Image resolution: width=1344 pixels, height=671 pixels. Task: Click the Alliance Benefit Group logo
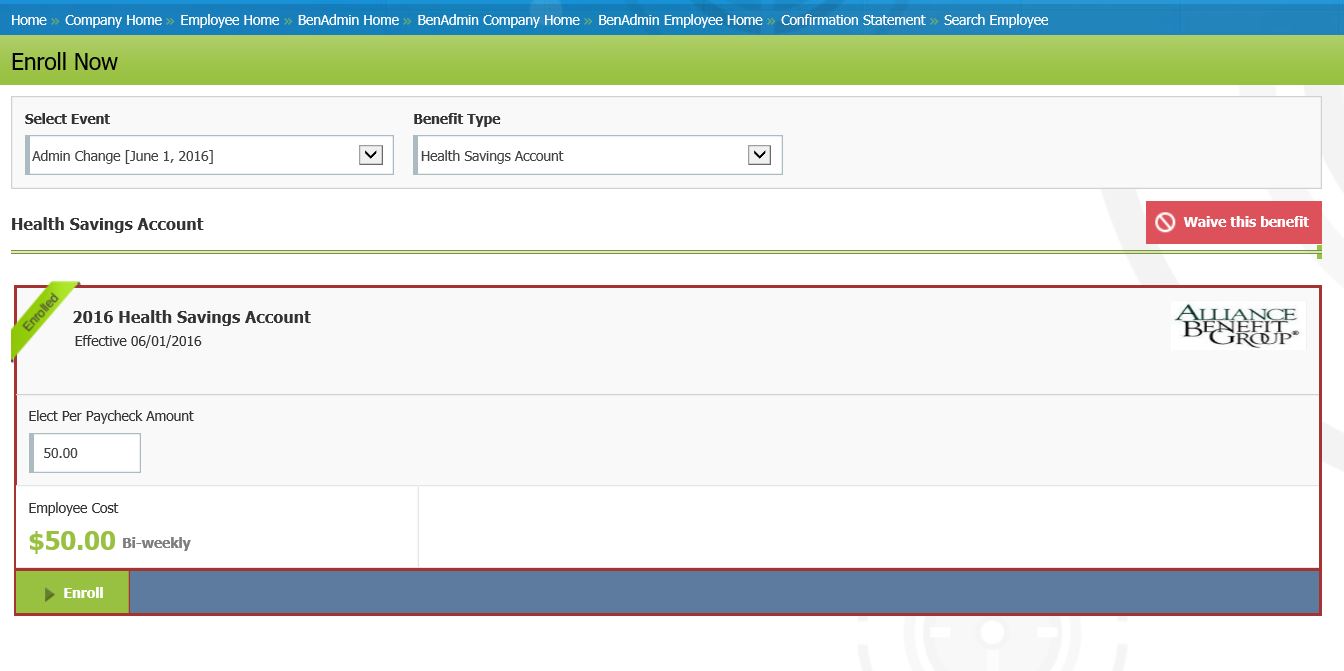(1238, 325)
